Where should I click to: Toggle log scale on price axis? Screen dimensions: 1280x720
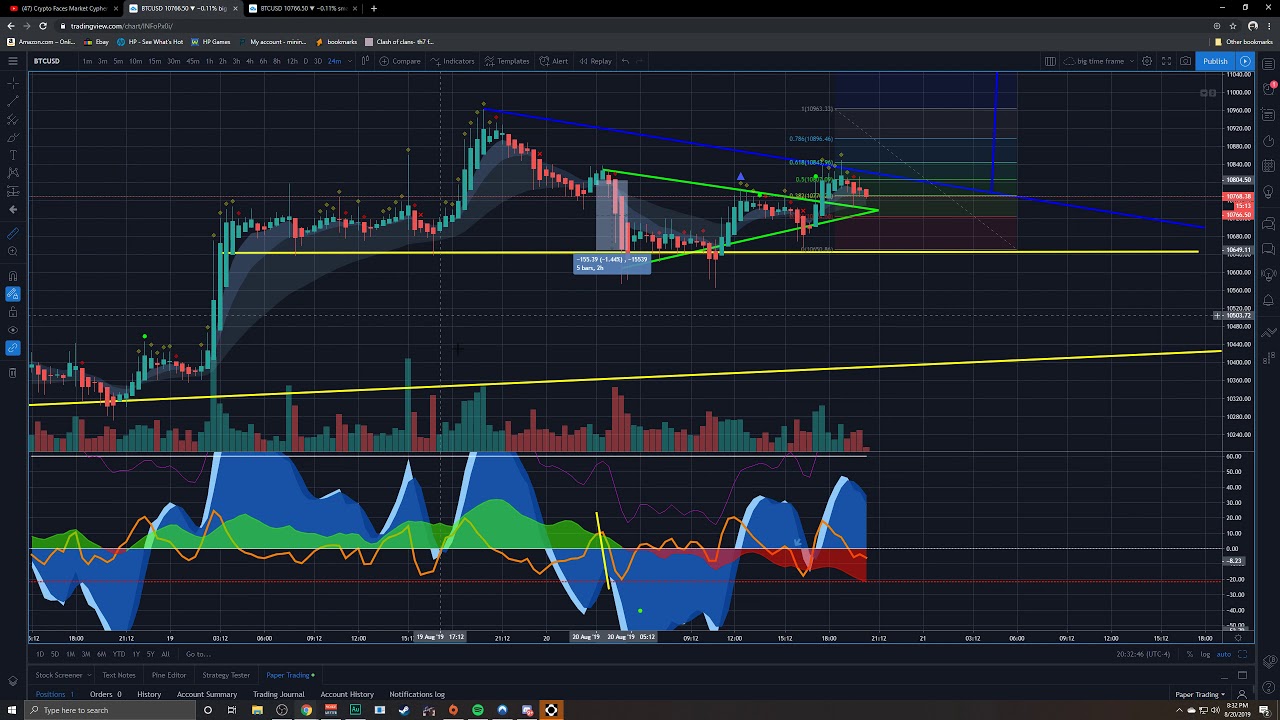tap(1205, 654)
